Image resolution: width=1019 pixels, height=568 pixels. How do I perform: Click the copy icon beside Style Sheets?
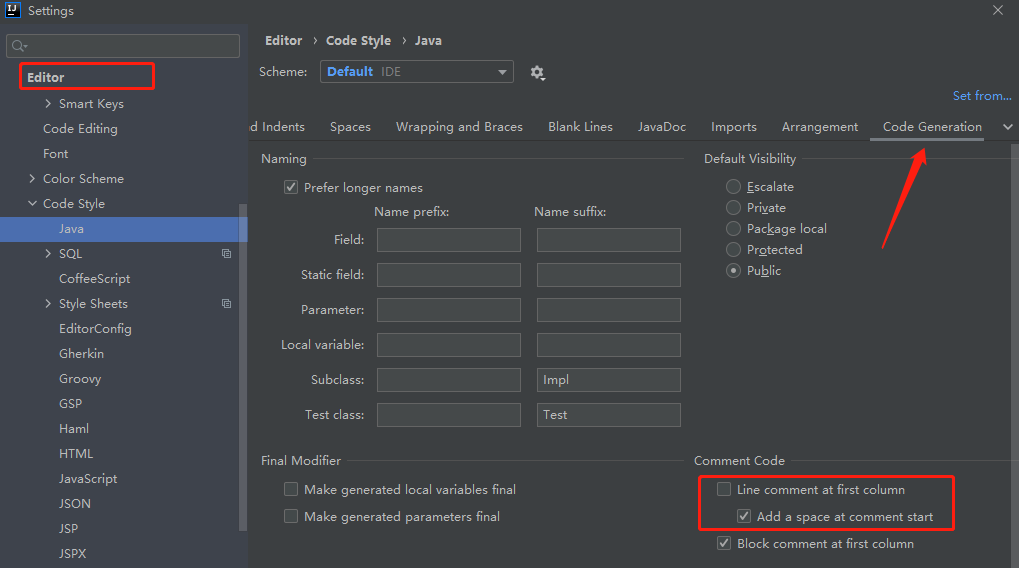pyautogui.click(x=226, y=304)
